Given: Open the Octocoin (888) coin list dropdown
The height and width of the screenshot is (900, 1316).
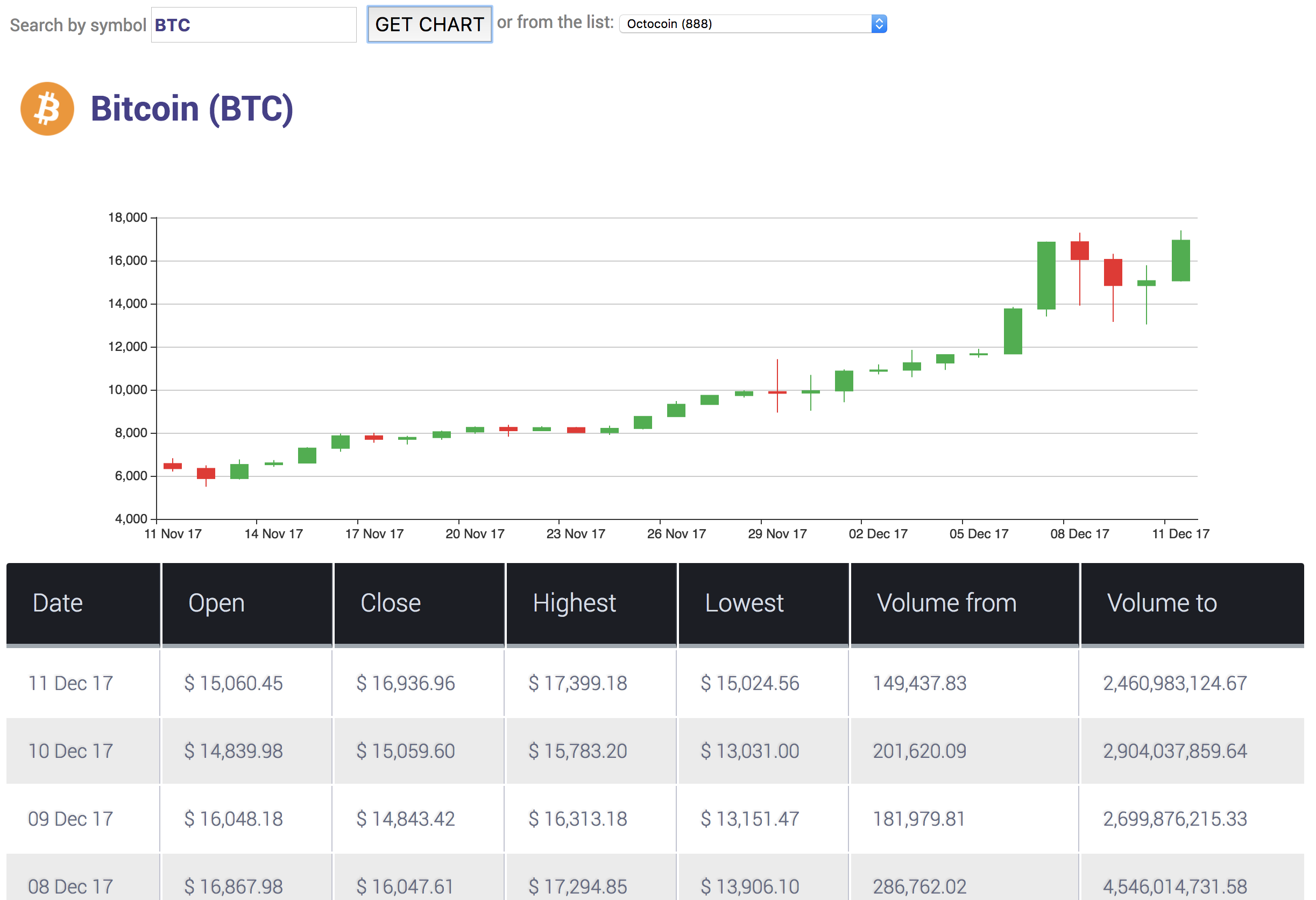Looking at the screenshot, I should coord(746,24).
